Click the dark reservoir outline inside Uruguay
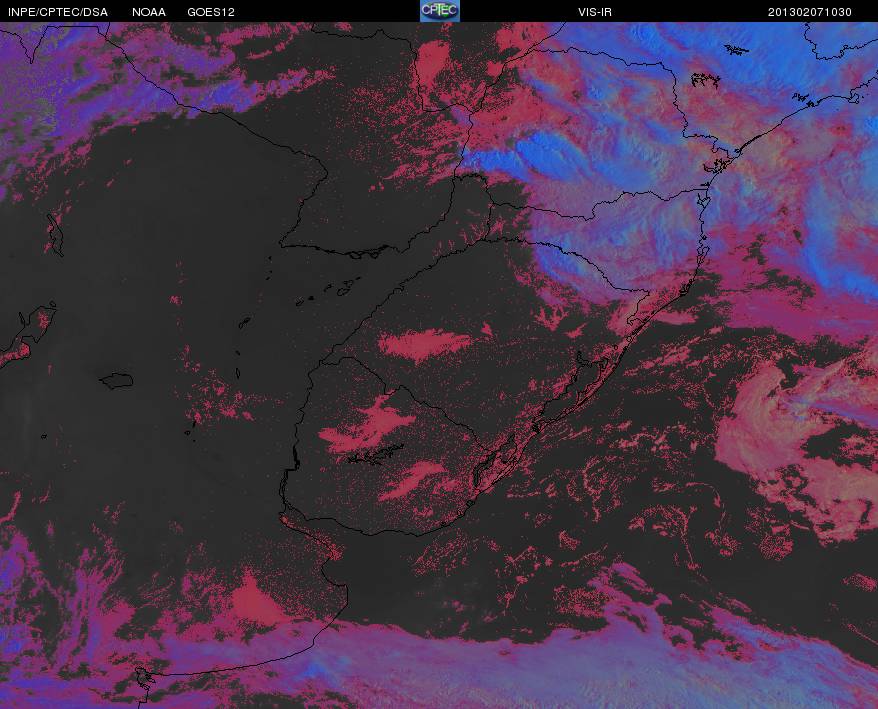Screen dimensions: 878x709 376,455
